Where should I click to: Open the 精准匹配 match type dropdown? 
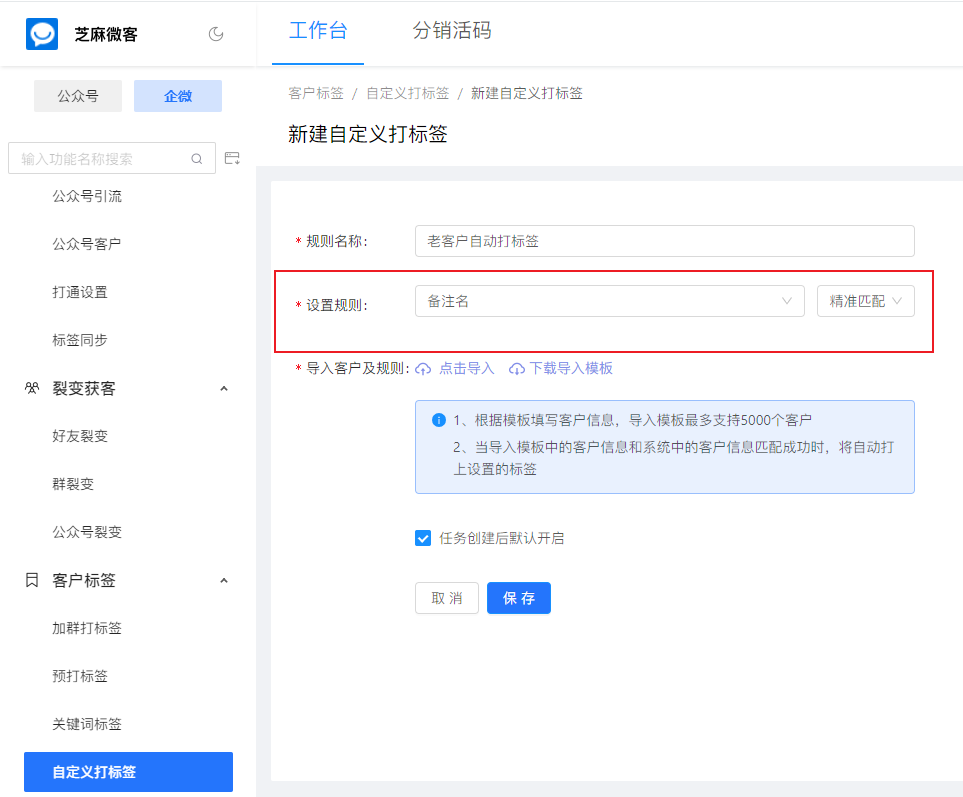click(x=865, y=301)
